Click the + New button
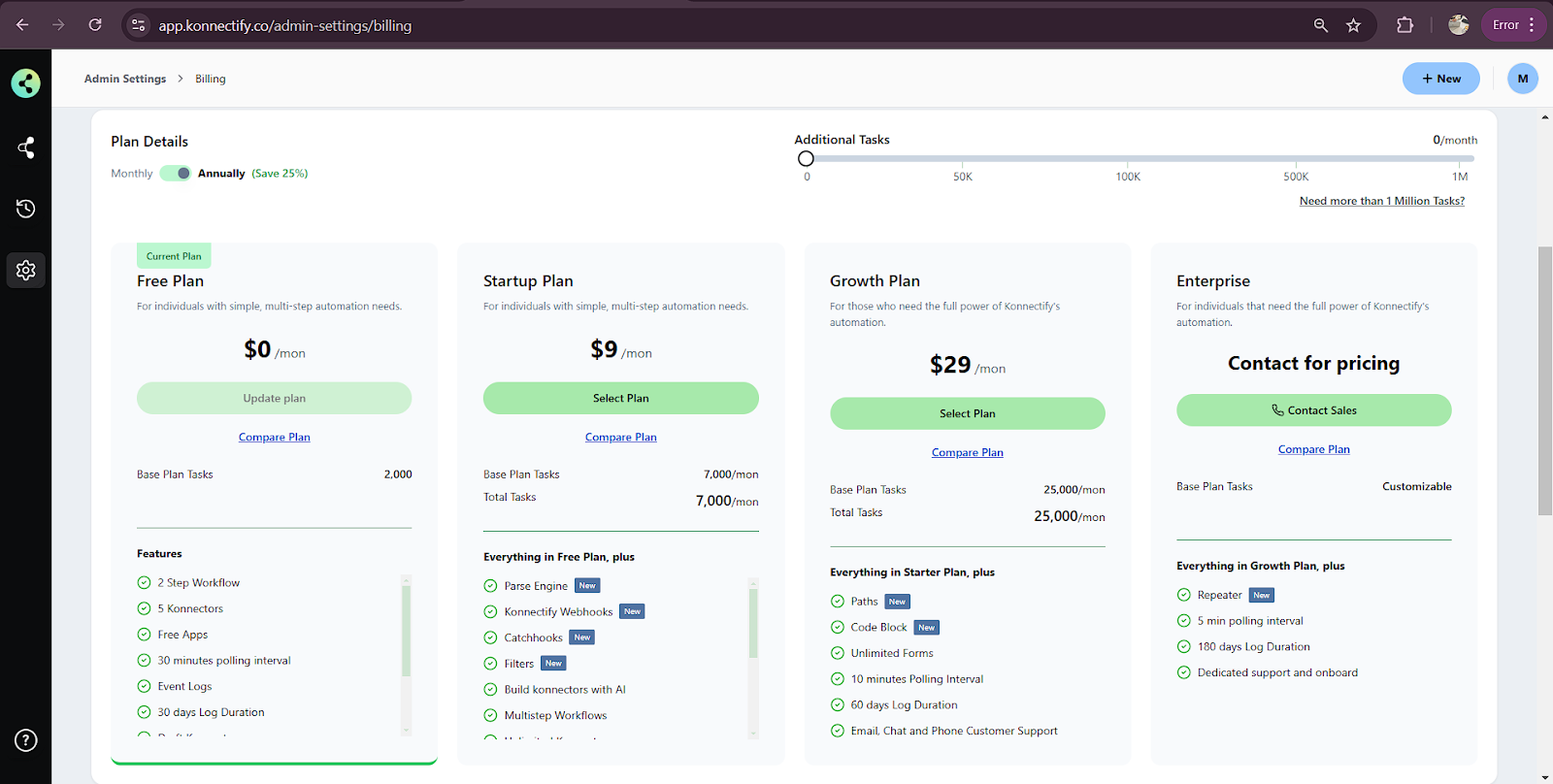 coord(1441,79)
